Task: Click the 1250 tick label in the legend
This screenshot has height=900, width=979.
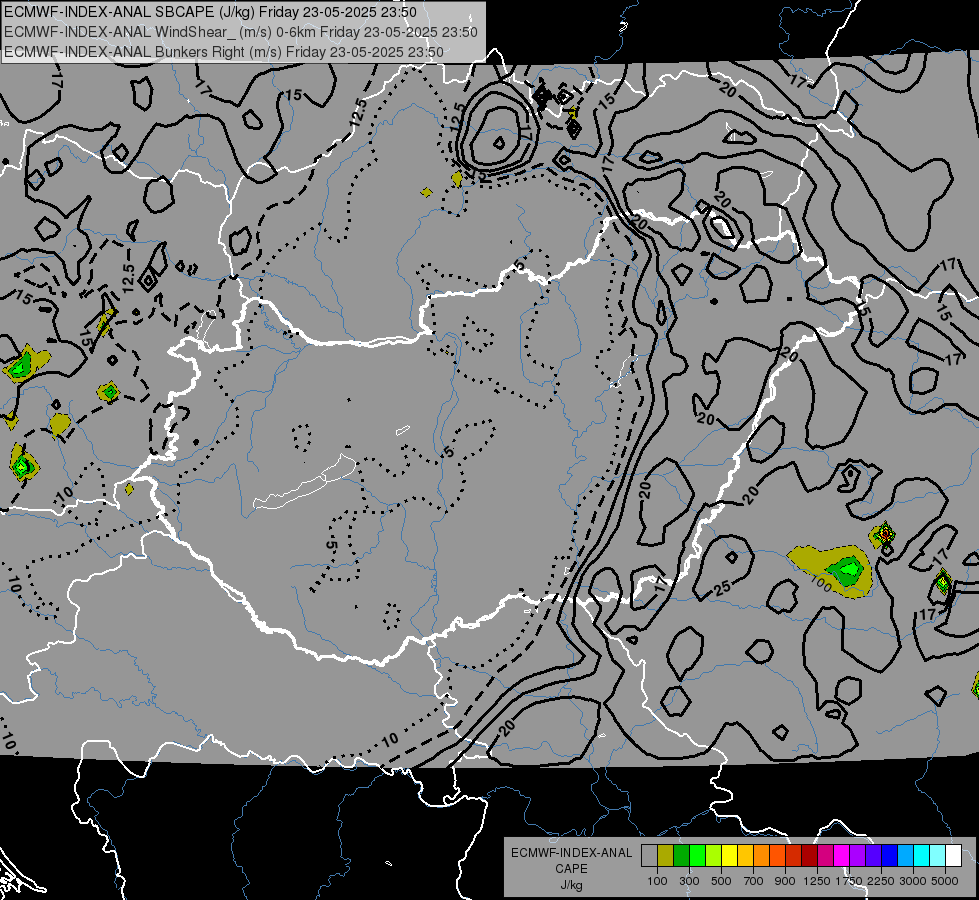Action: click(x=817, y=881)
